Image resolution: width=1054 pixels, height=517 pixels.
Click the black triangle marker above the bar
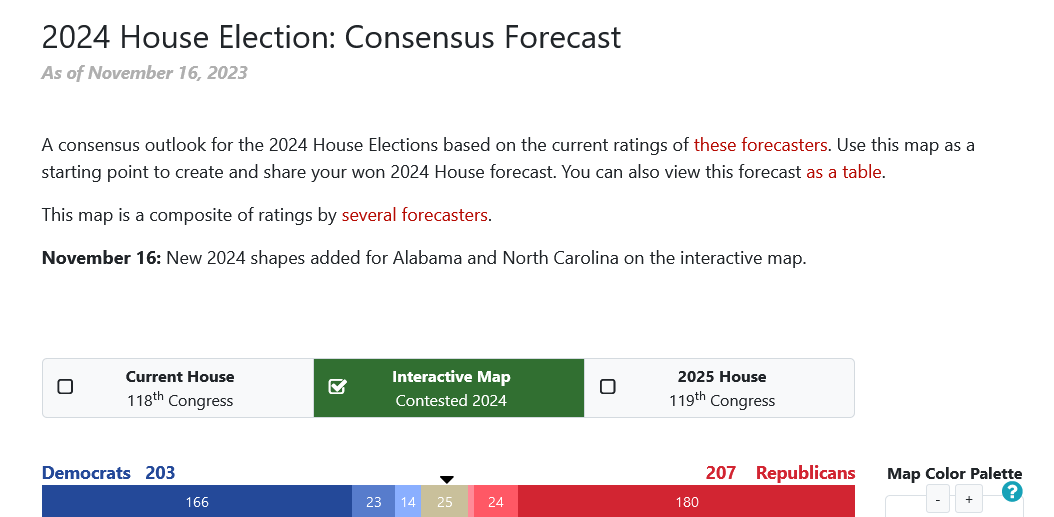point(446,479)
